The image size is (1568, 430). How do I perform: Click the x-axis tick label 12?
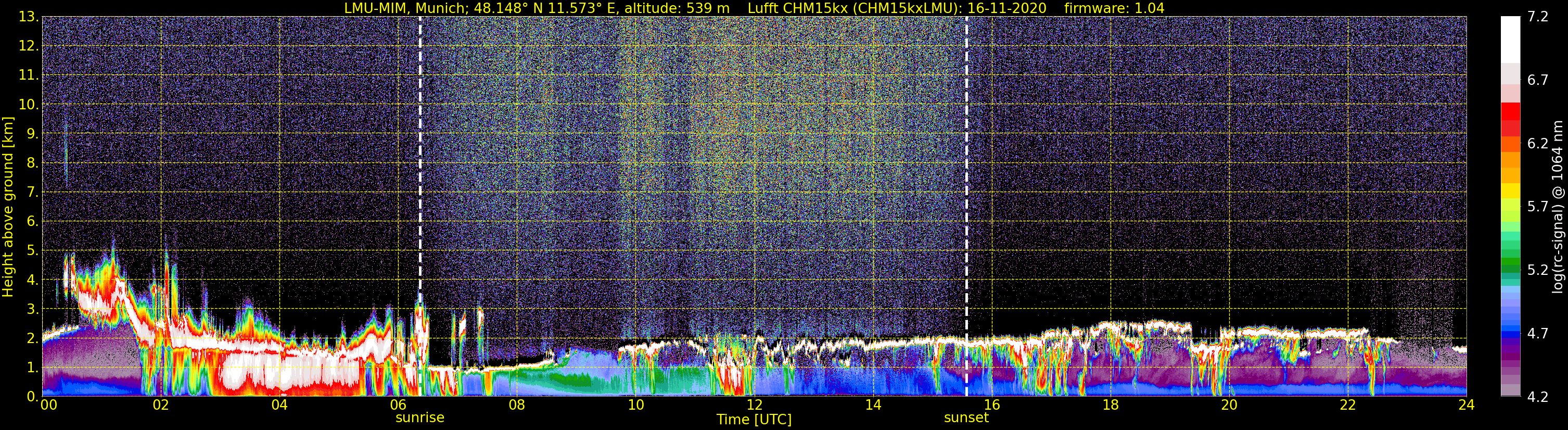coord(754,406)
